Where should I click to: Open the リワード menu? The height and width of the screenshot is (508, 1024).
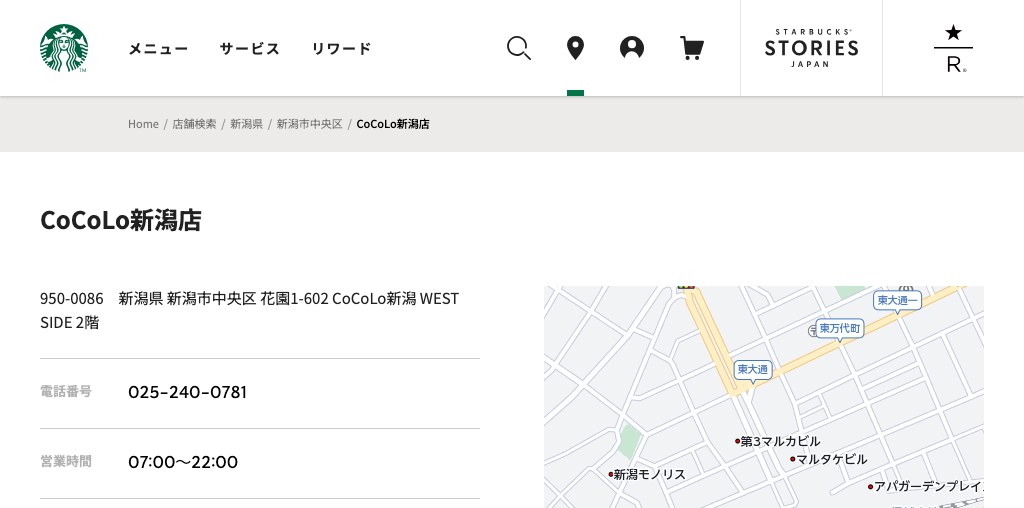pos(341,48)
